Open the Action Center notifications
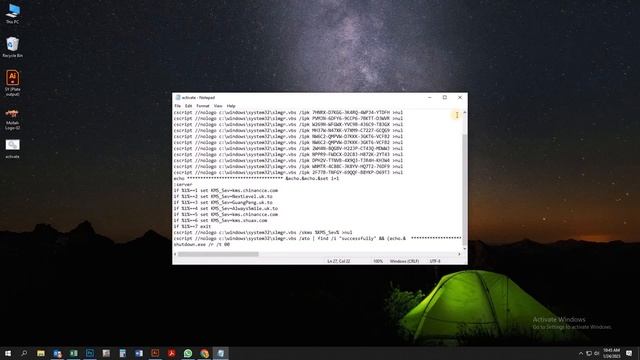 tap(629, 353)
